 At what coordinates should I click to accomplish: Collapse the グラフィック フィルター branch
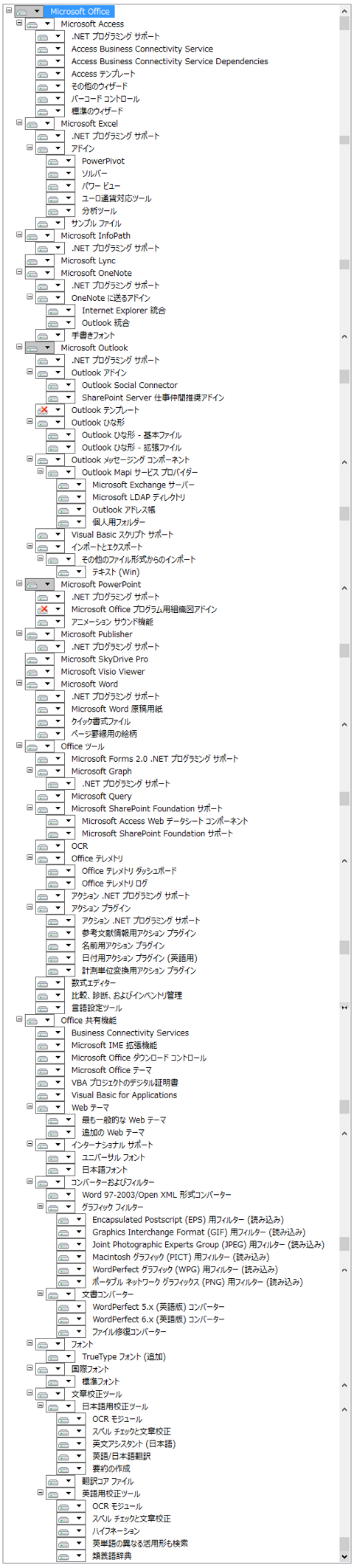(40, 1207)
